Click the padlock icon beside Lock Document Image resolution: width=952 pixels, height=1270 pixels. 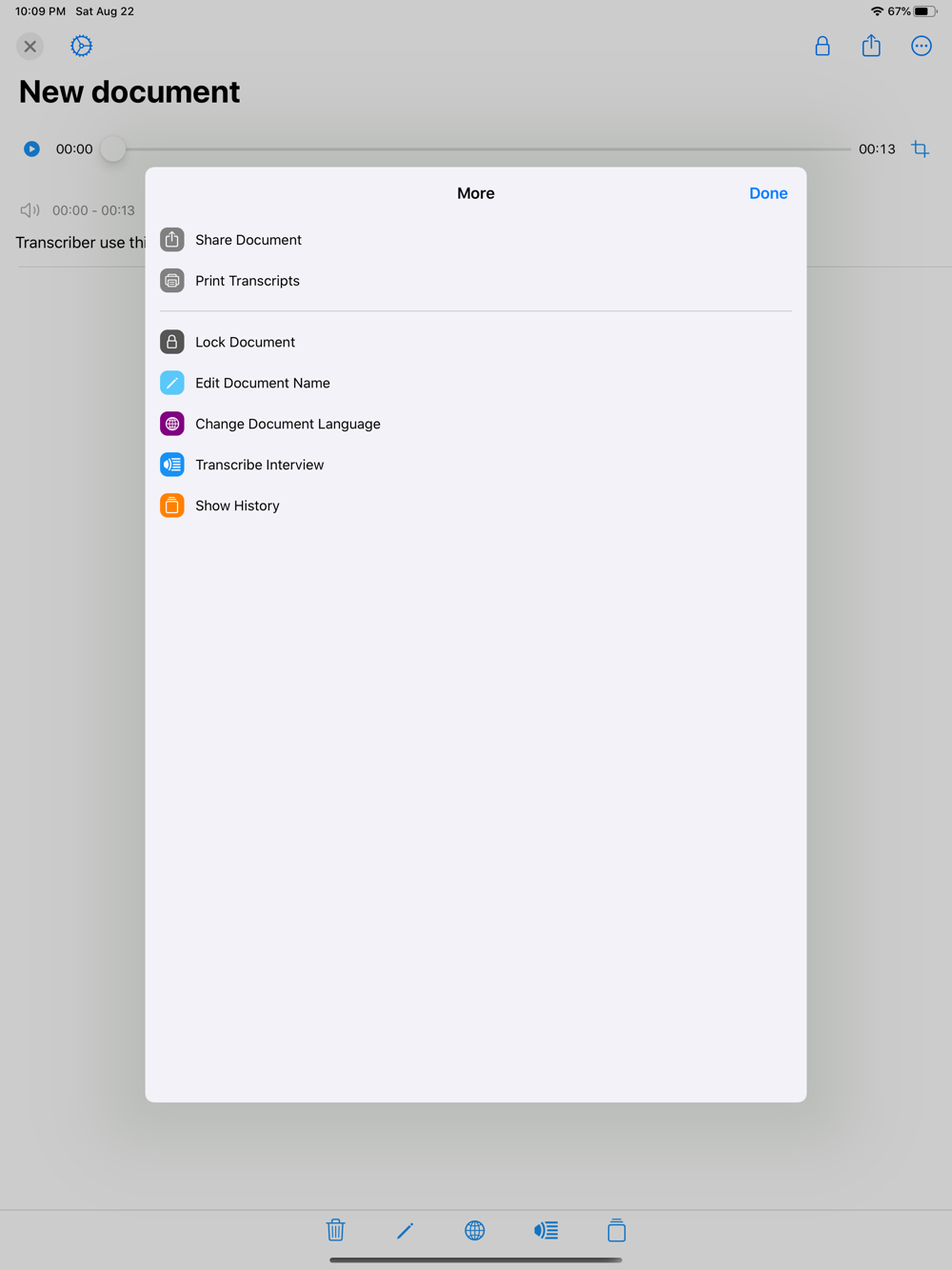click(x=172, y=342)
